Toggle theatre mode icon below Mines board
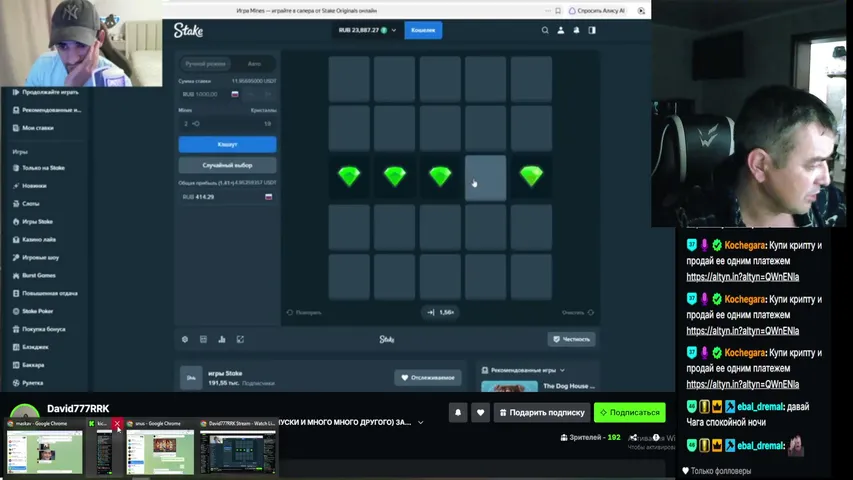The height and width of the screenshot is (480, 853). point(203,339)
